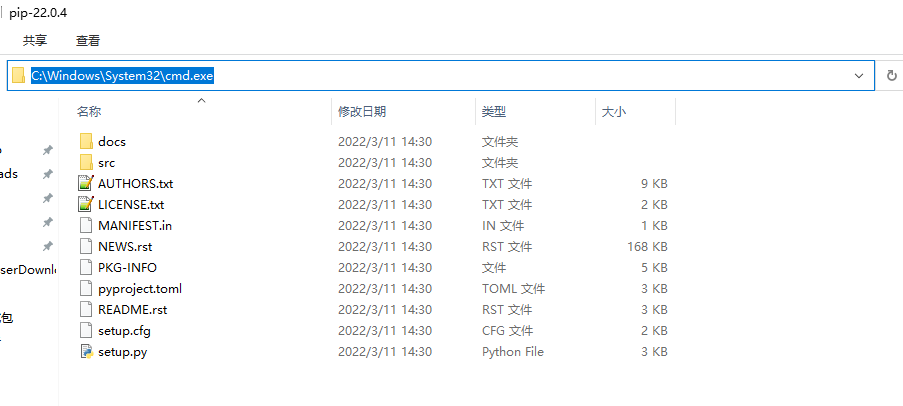Select the setup.cfg file name
This screenshot has width=903, height=406.
[124, 331]
